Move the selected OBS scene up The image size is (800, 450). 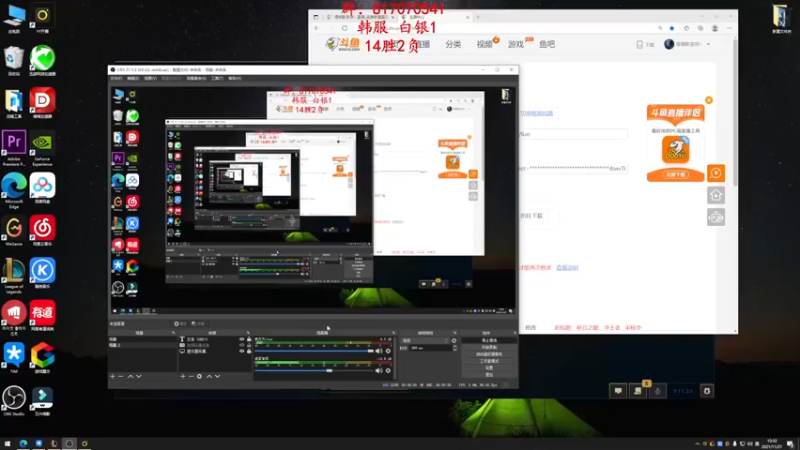(130, 377)
